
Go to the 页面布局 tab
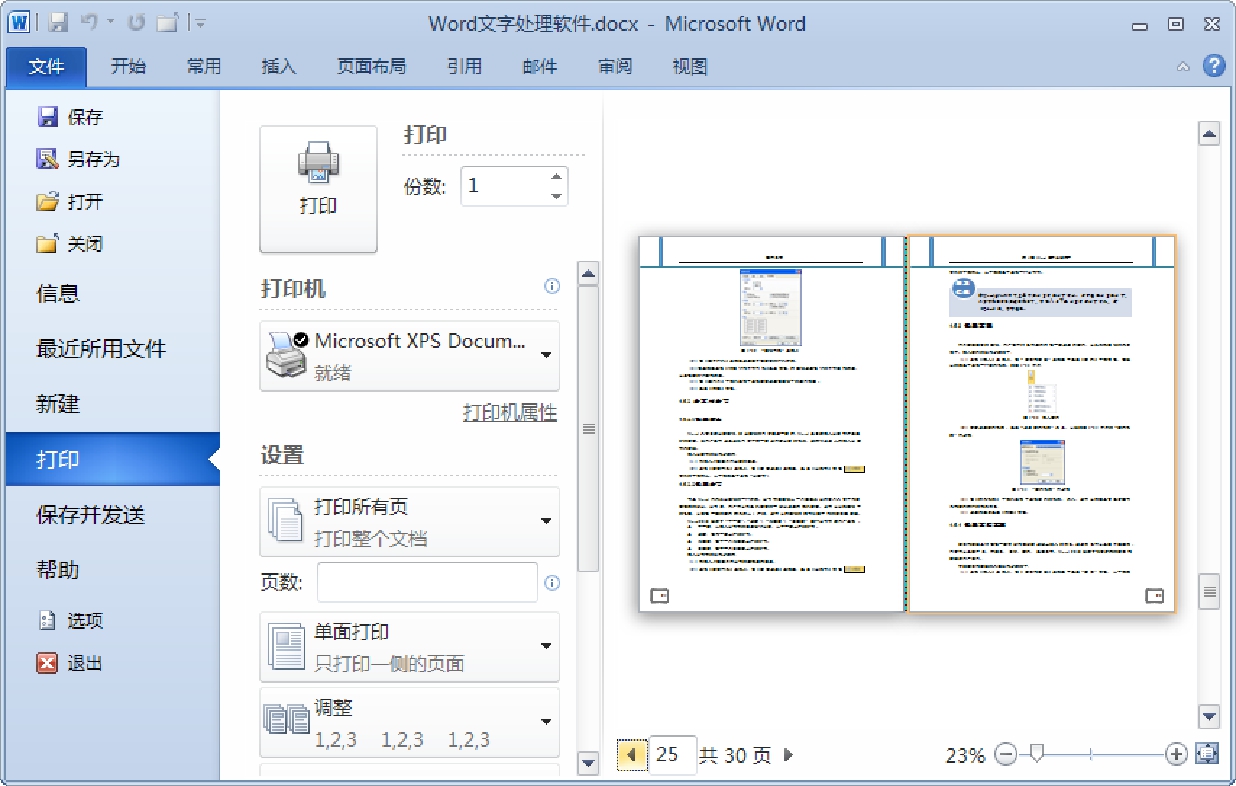pyautogui.click(x=372, y=66)
